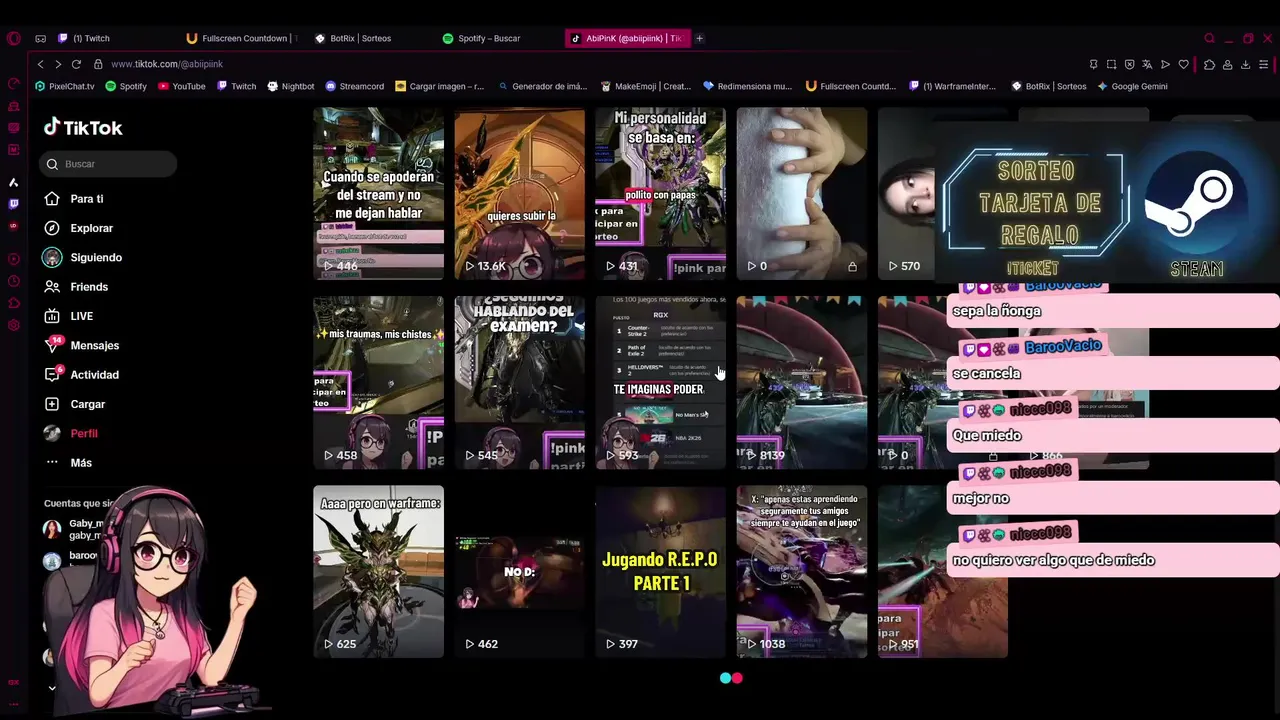Image resolution: width=1280 pixels, height=720 pixels.
Task: Click the ad blocker shield icon
Action: [1129, 64]
